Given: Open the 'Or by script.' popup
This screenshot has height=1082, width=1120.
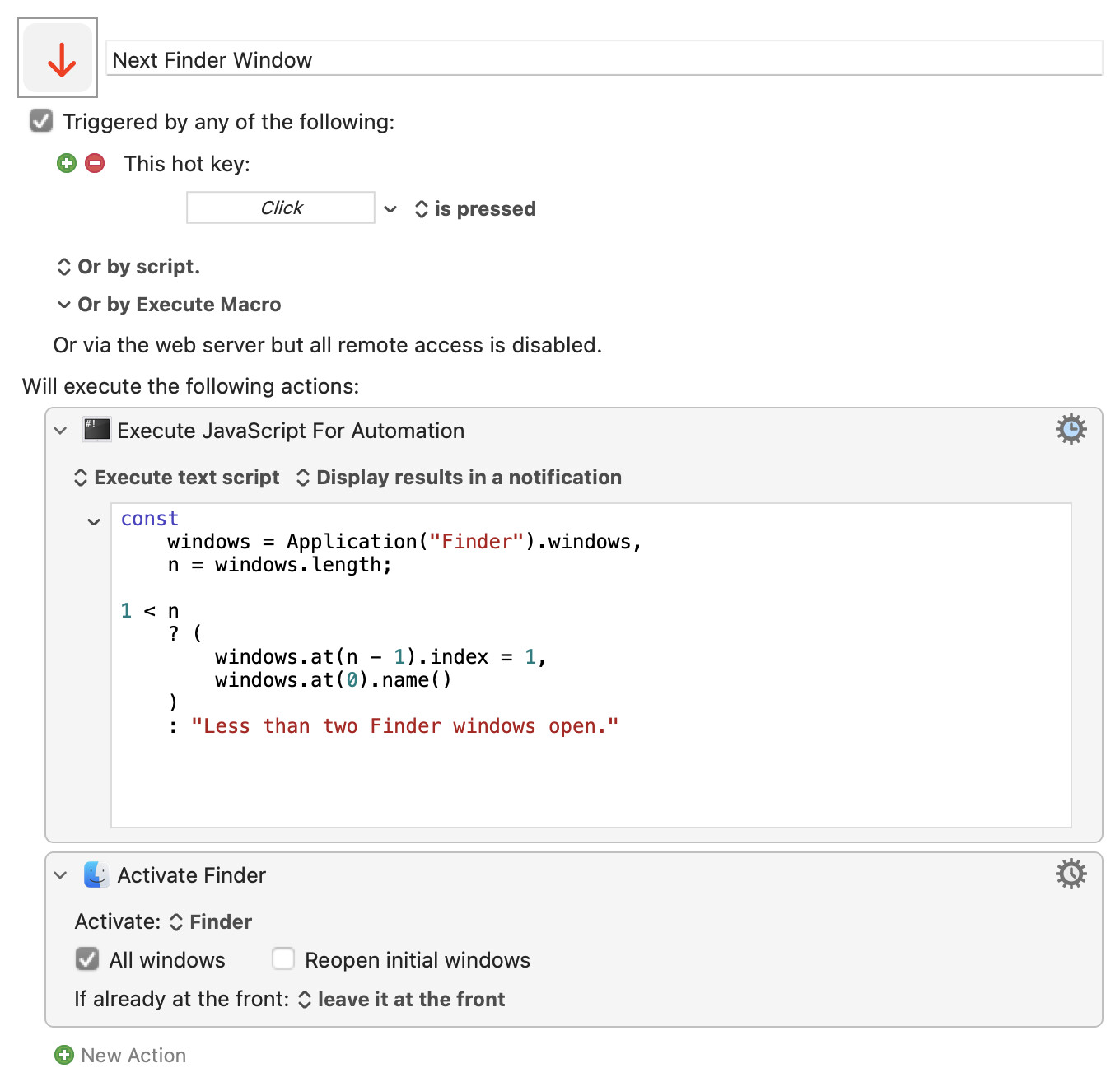Looking at the screenshot, I should (x=128, y=267).
